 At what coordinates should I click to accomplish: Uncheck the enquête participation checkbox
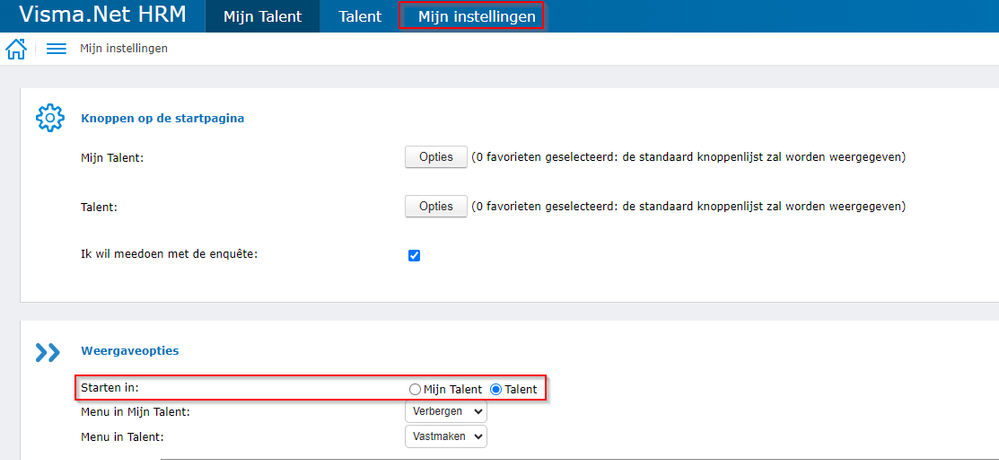click(414, 255)
